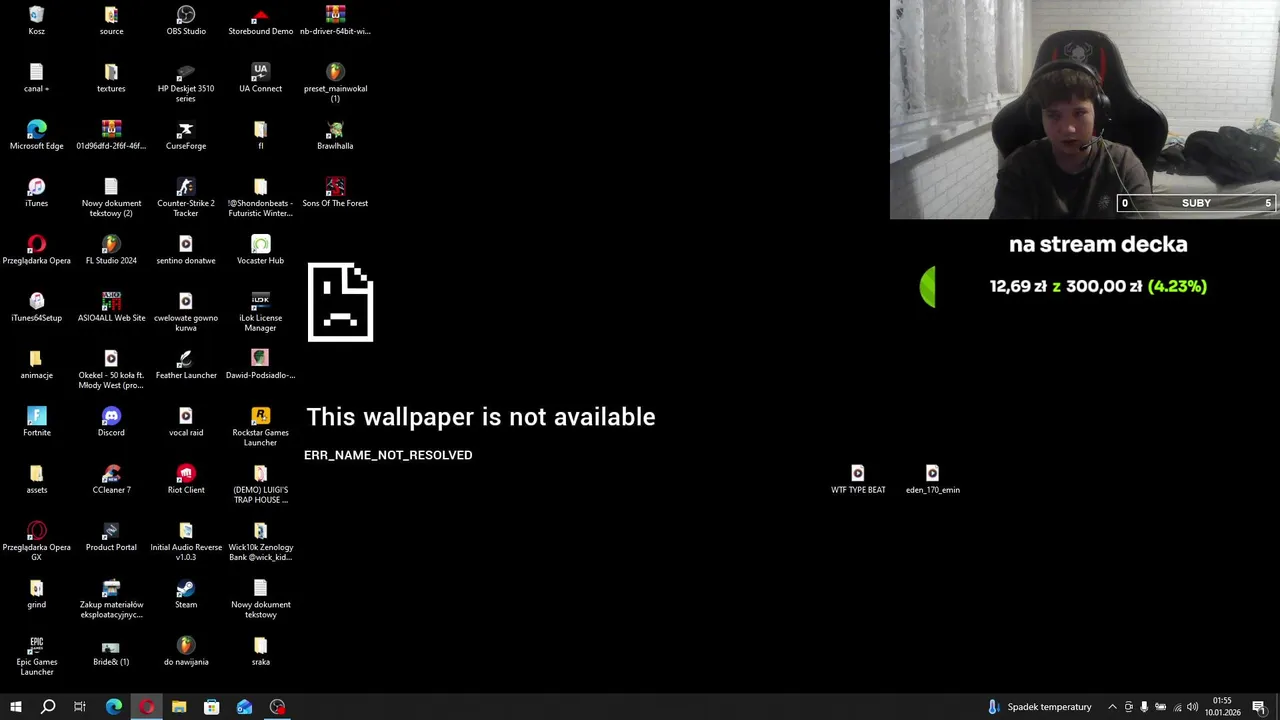
Task: Select the Steam desktop shortcut
Action: 186,594
